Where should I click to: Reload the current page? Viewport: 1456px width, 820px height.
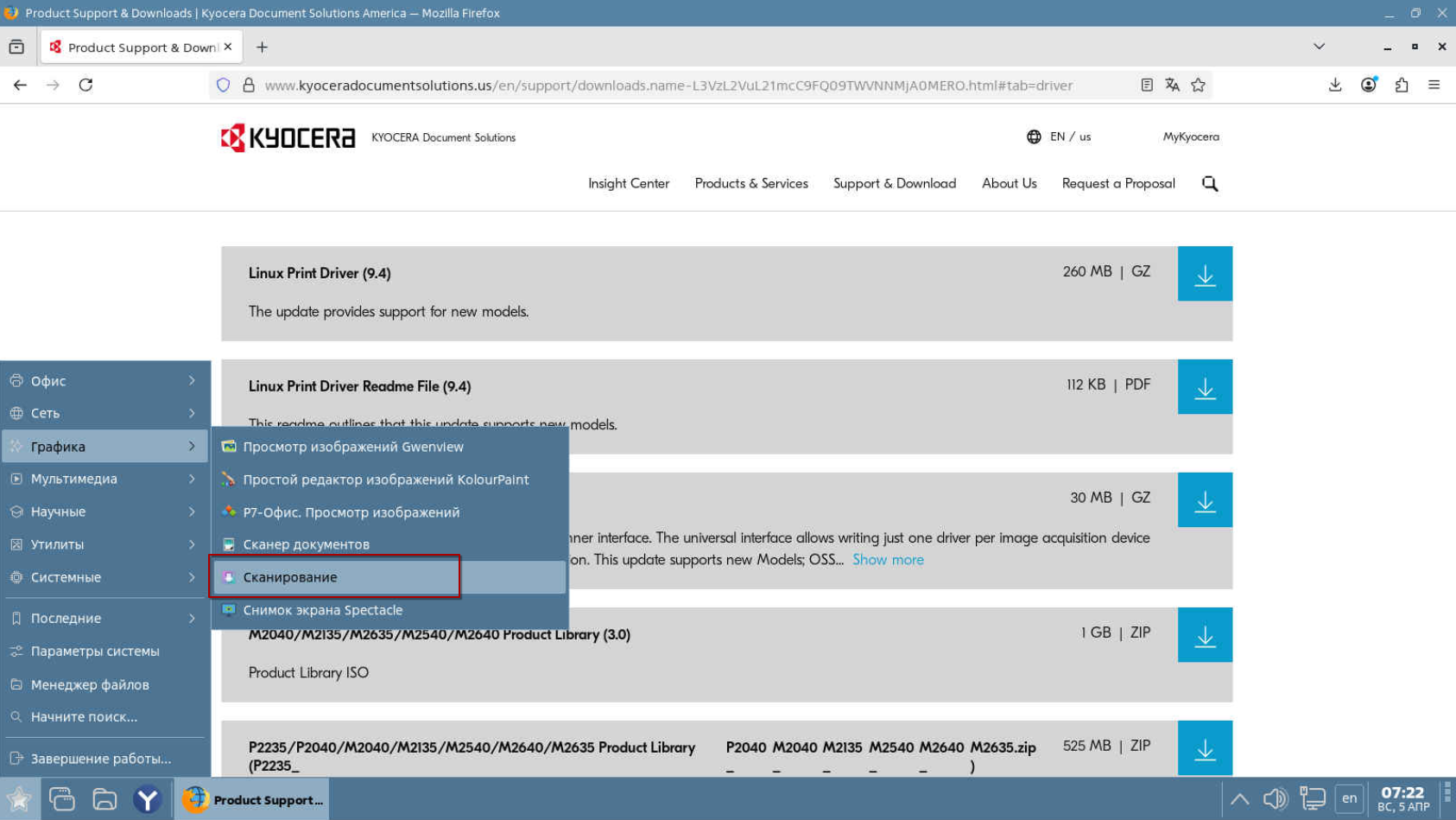(85, 85)
